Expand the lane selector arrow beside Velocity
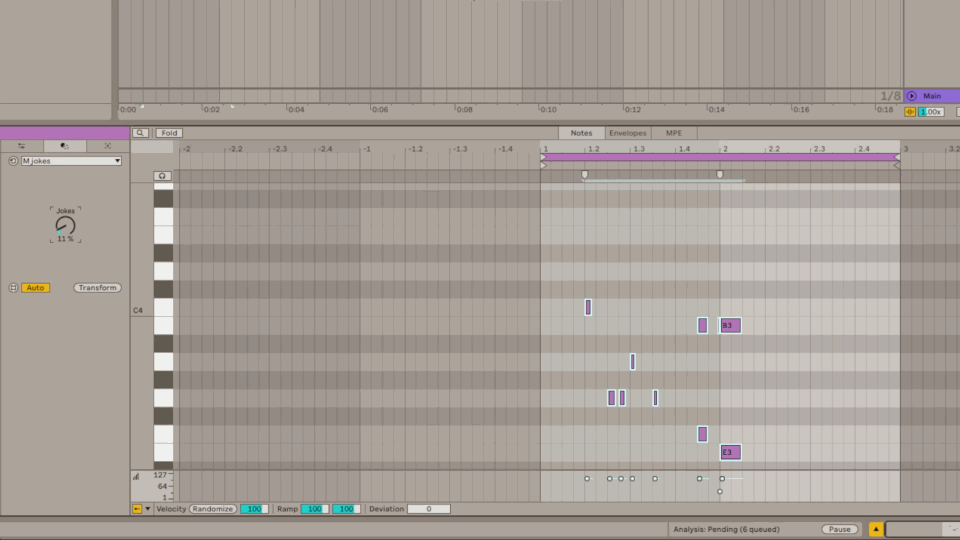 148,509
